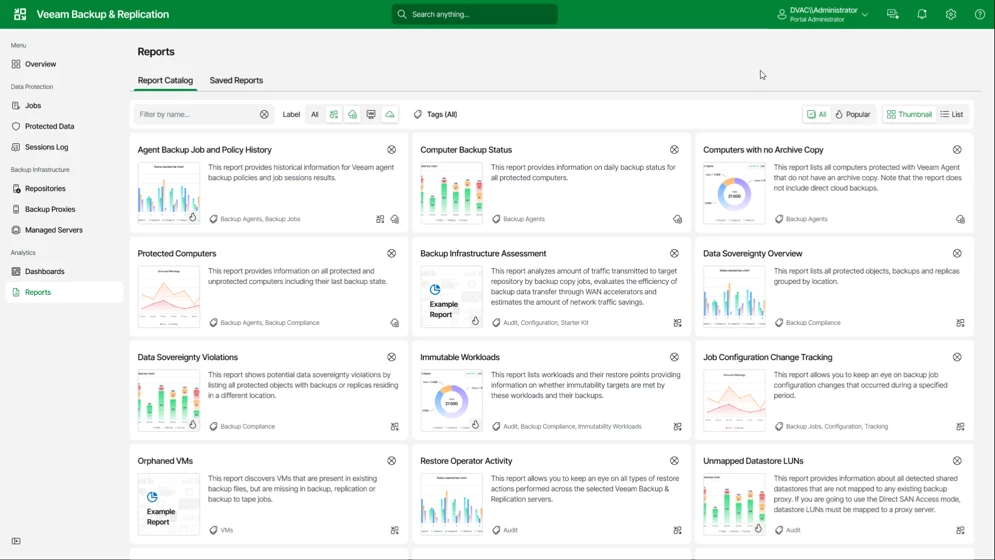Click circled X on Computer Backup Status card
The width and height of the screenshot is (995, 560).
click(x=674, y=150)
